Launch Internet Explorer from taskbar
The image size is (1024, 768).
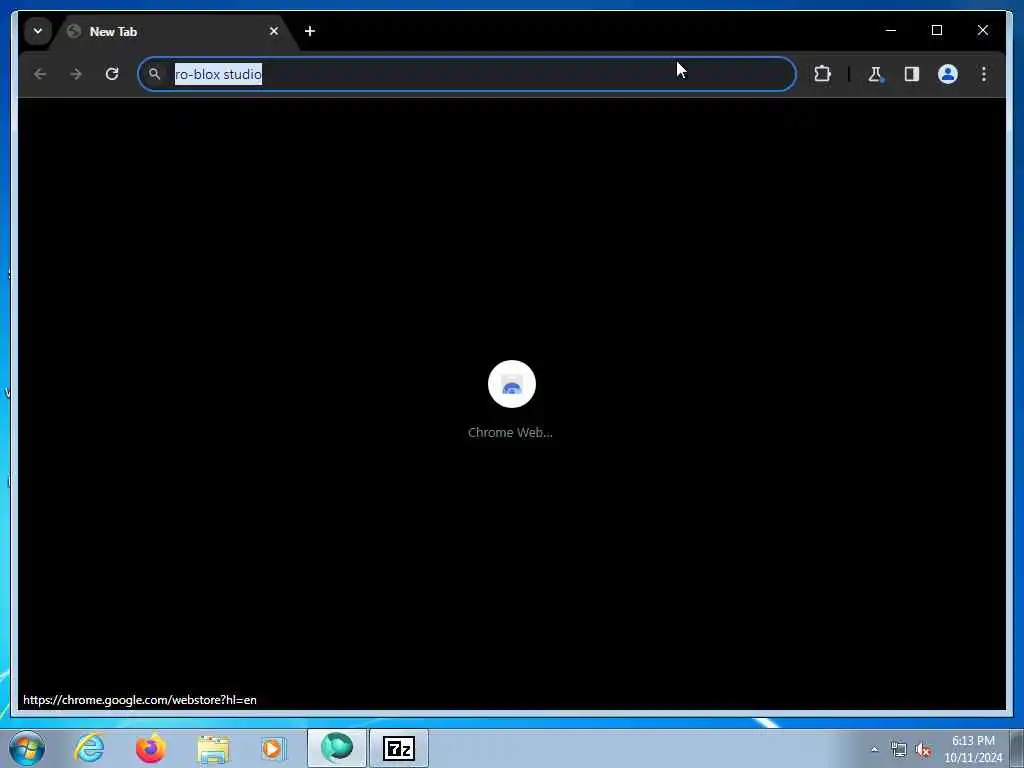click(89, 748)
